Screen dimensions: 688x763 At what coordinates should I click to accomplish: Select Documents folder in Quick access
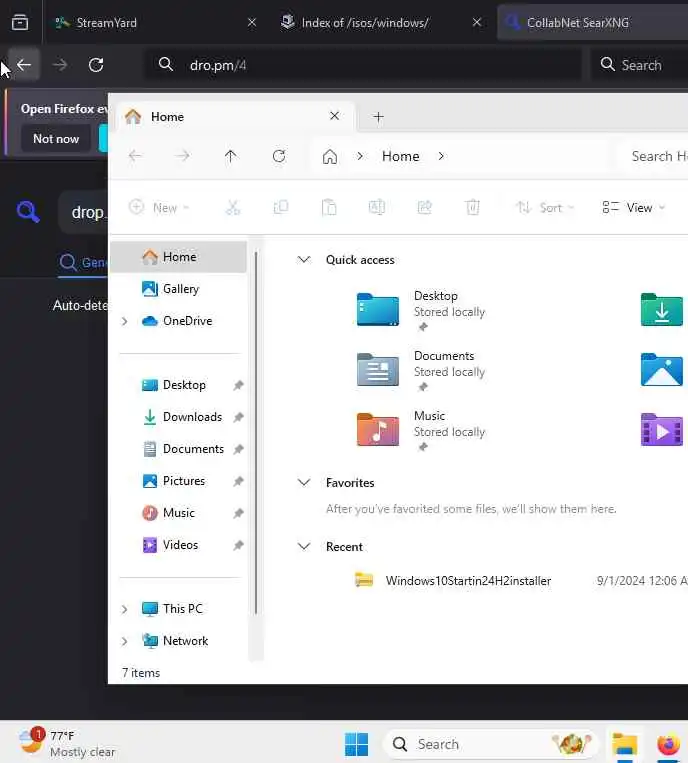(x=421, y=371)
